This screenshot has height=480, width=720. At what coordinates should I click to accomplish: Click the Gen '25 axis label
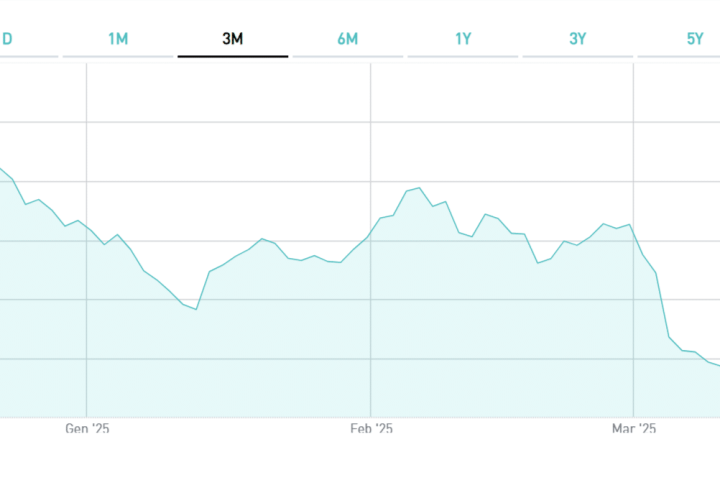tap(87, 429)
